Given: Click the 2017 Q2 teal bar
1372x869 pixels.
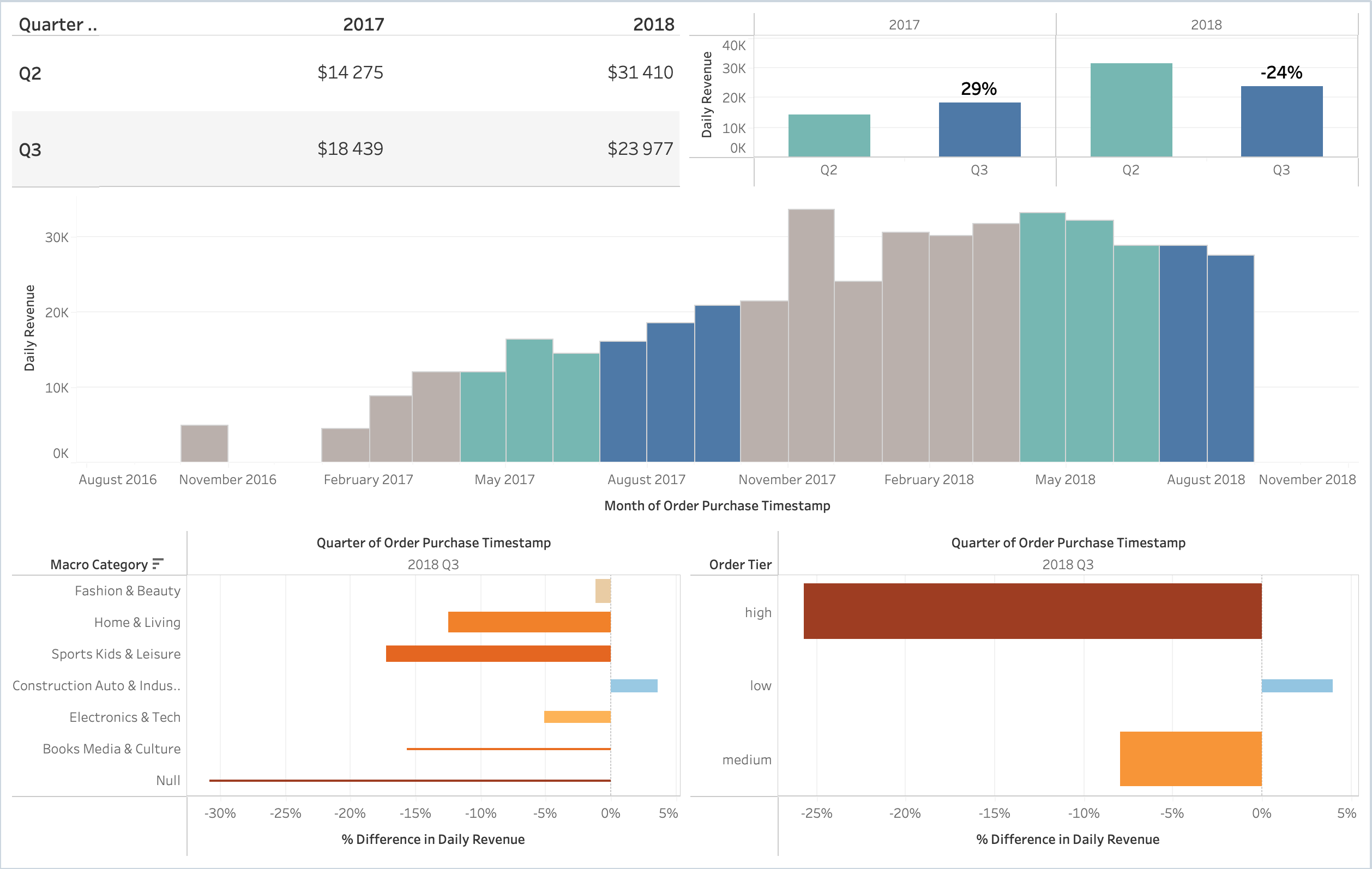Looking at the screenshot, I should [x=829, y=136].
